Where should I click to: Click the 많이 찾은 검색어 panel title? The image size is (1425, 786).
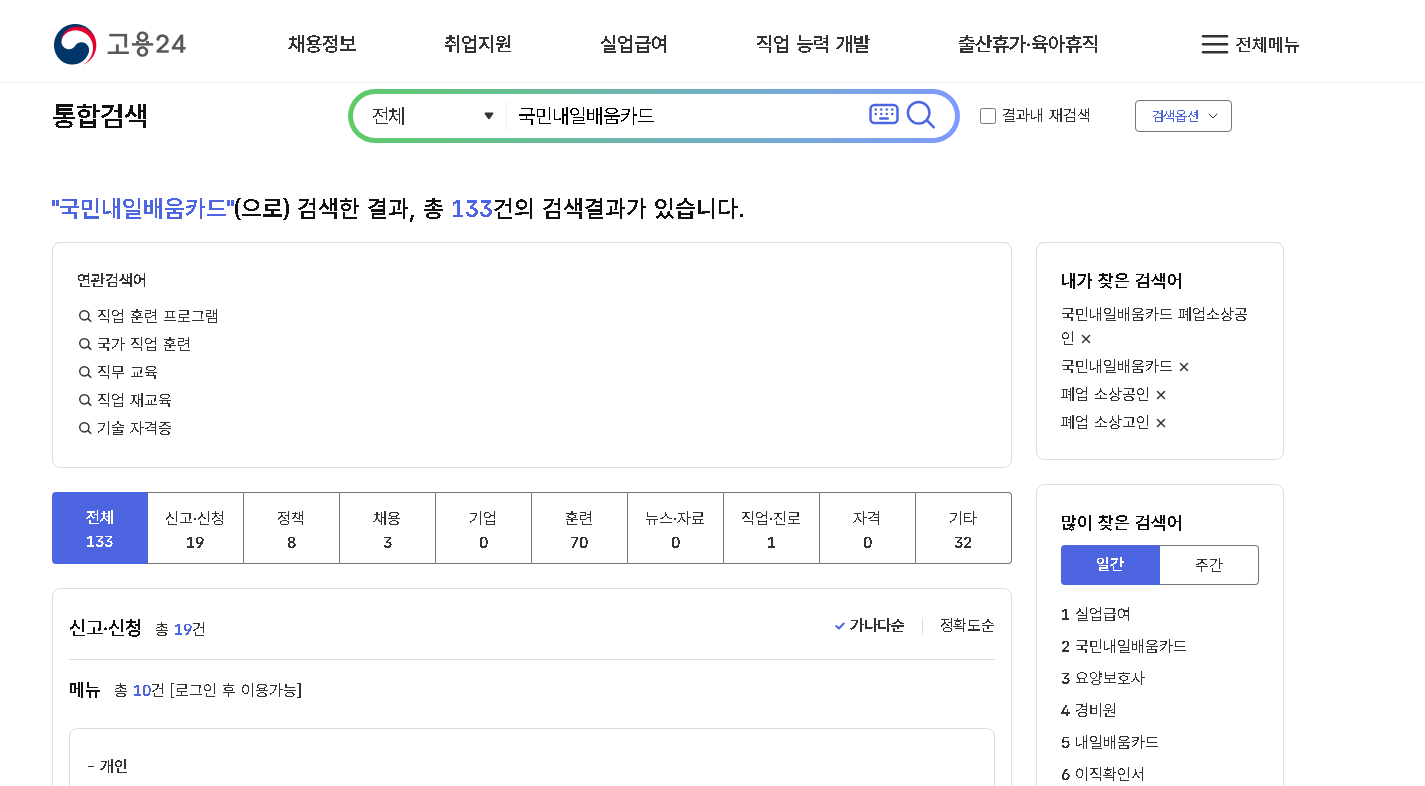coord(1122,523)
